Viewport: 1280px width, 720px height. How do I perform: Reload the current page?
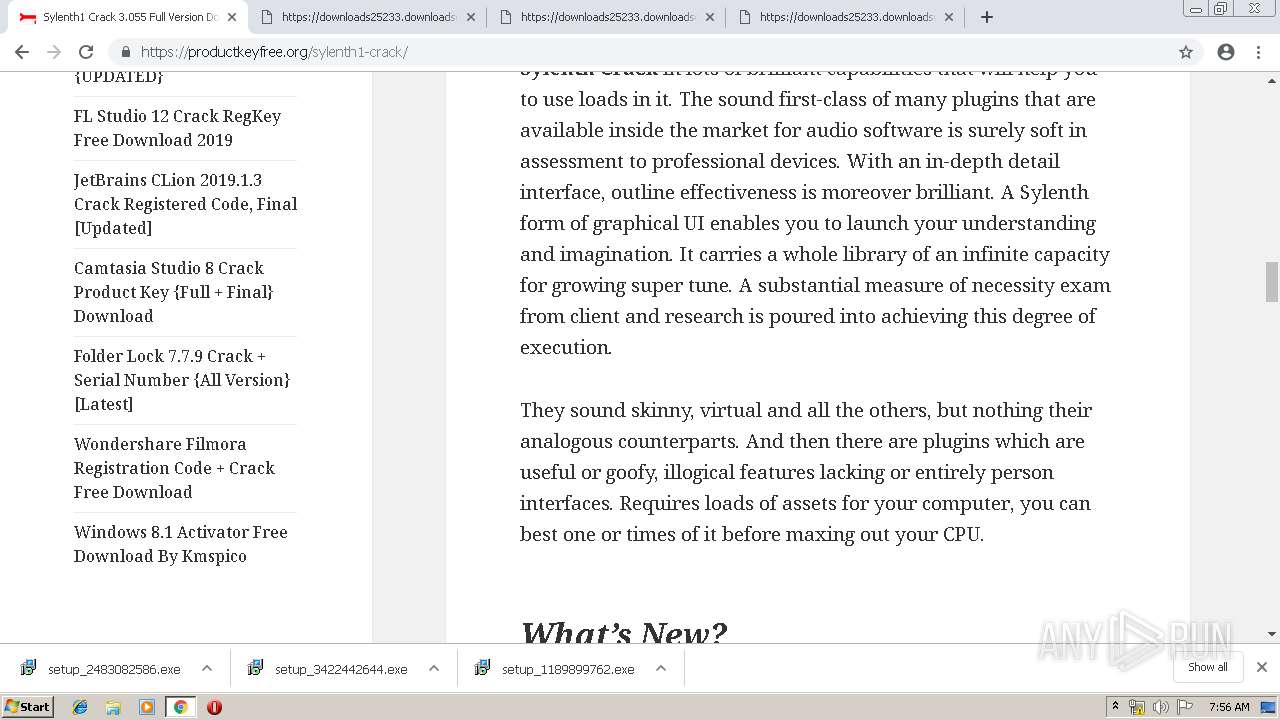[x=86, y=52]
